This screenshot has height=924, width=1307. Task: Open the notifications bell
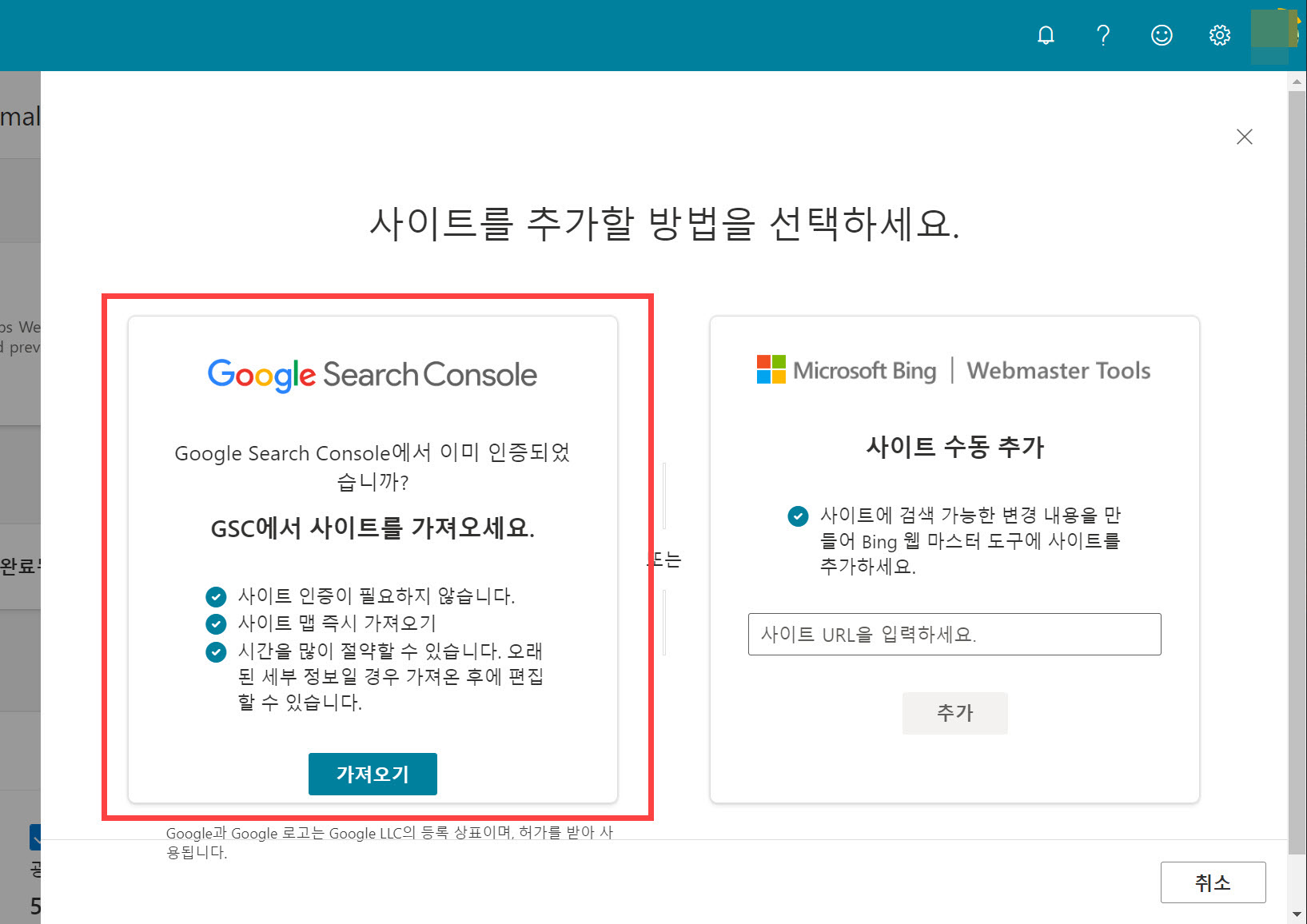point(1046,35)
